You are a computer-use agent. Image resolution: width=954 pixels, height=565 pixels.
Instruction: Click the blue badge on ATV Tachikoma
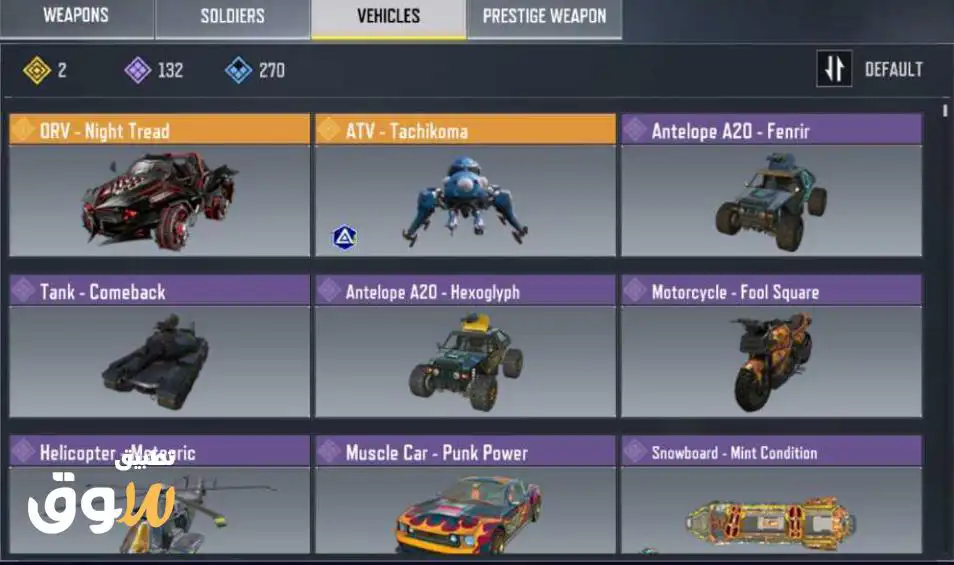344,237
